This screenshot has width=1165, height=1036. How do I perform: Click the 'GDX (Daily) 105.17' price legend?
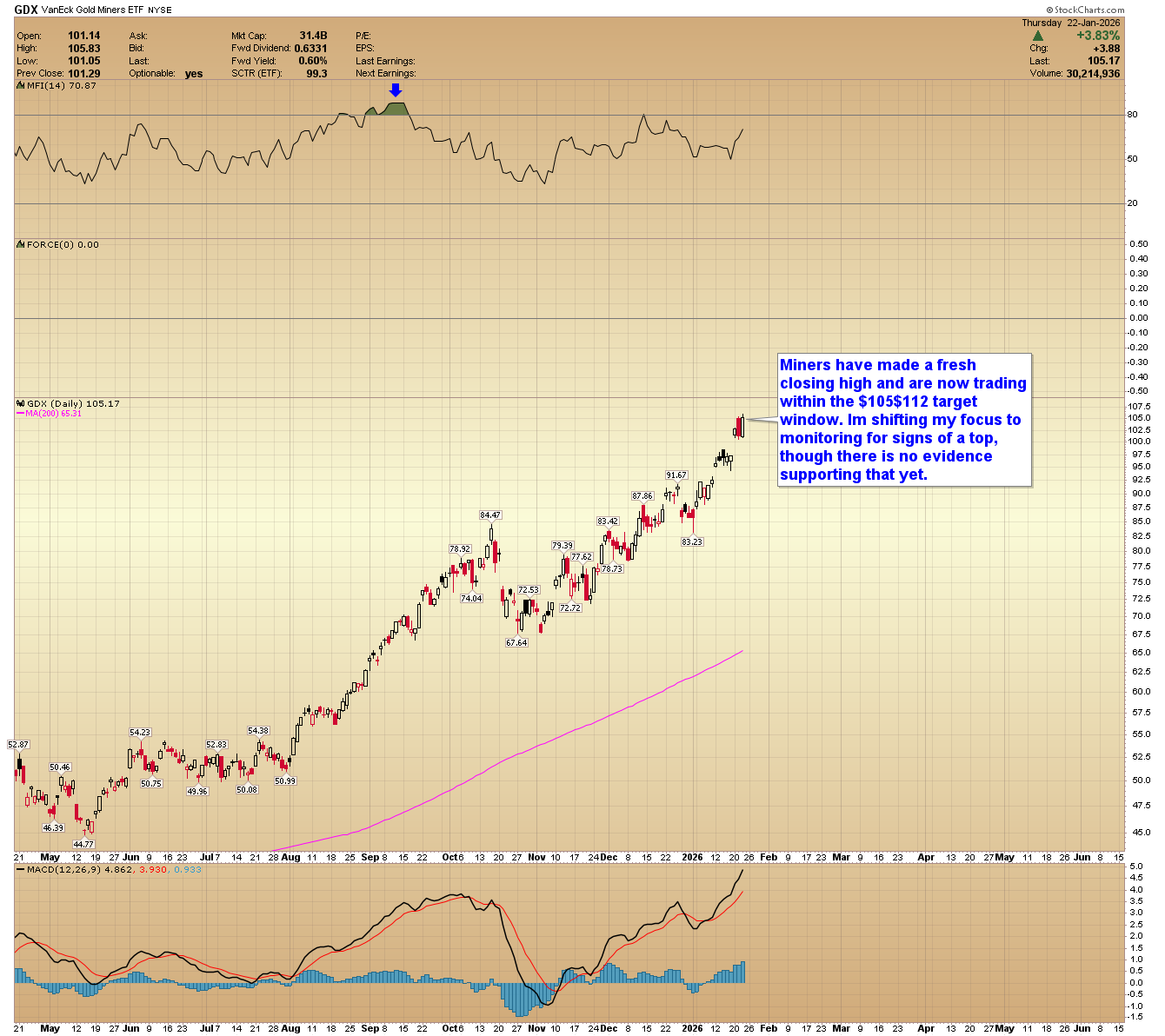[x=73, y=403]
